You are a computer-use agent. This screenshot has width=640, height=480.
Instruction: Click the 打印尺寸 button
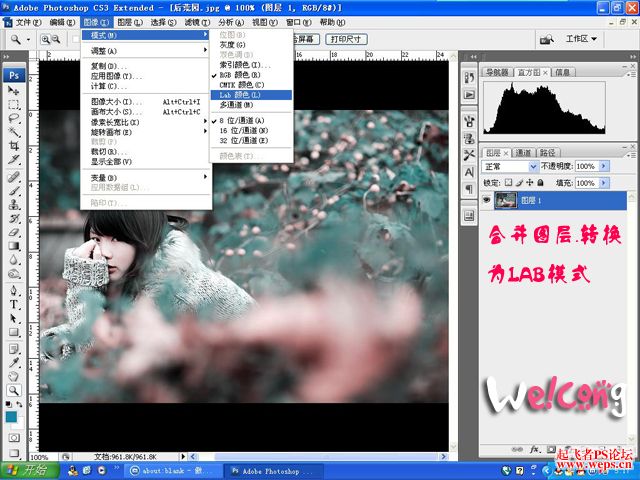[346, 39]
